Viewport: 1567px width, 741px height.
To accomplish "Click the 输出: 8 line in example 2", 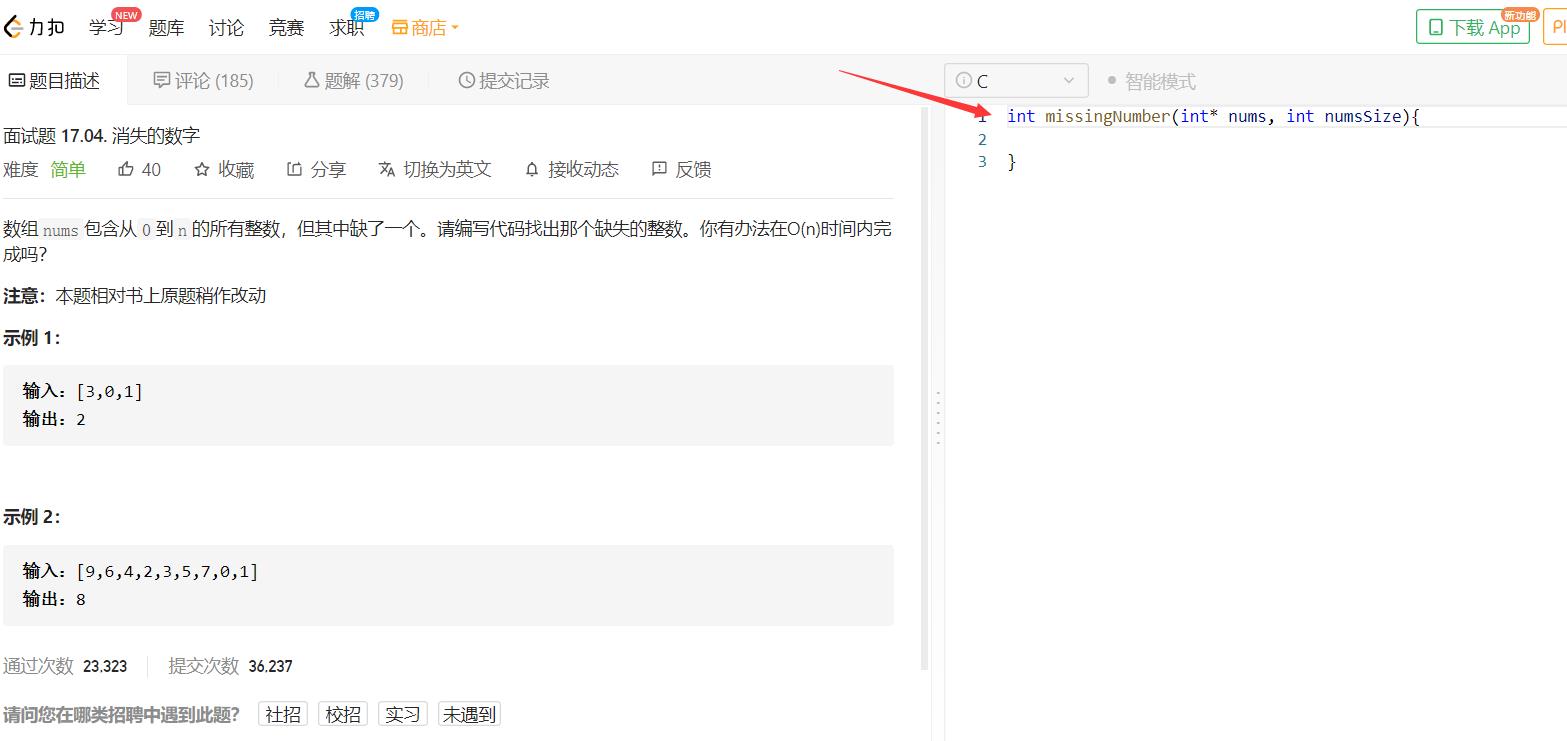I will click(x=54, y=599).
